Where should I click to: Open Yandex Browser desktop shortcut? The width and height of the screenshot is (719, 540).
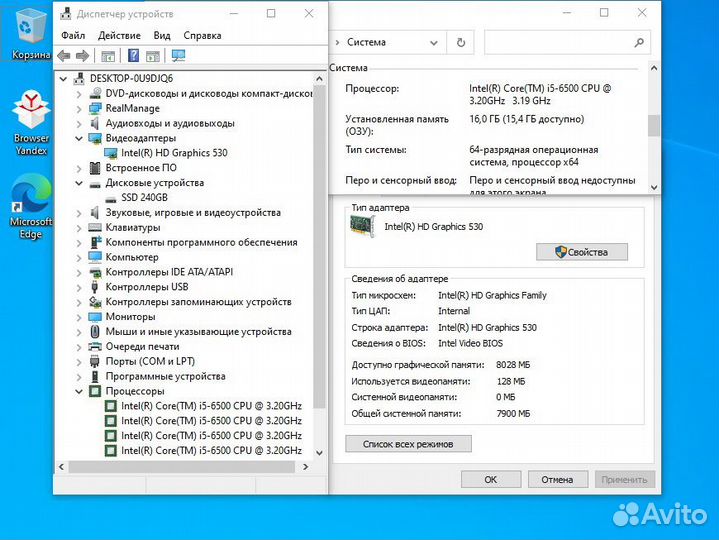(x=31, y=122)
